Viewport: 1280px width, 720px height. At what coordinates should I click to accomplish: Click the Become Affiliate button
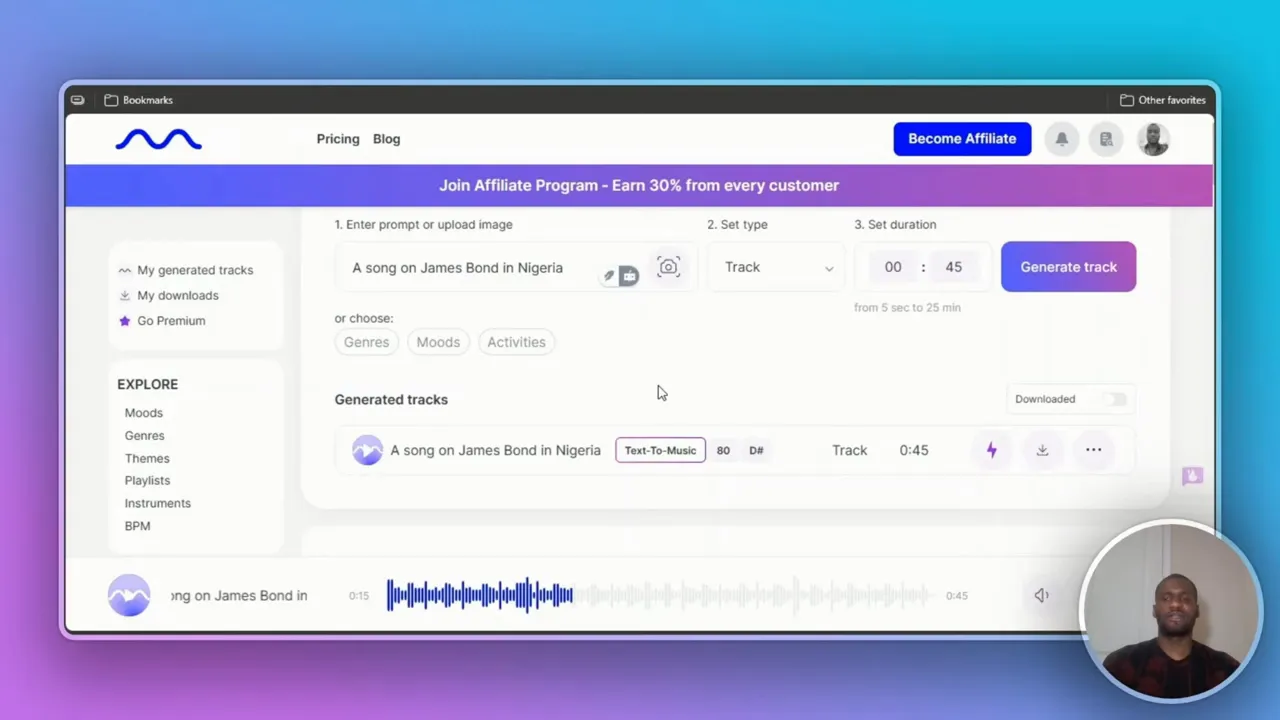tap(961, 139)
